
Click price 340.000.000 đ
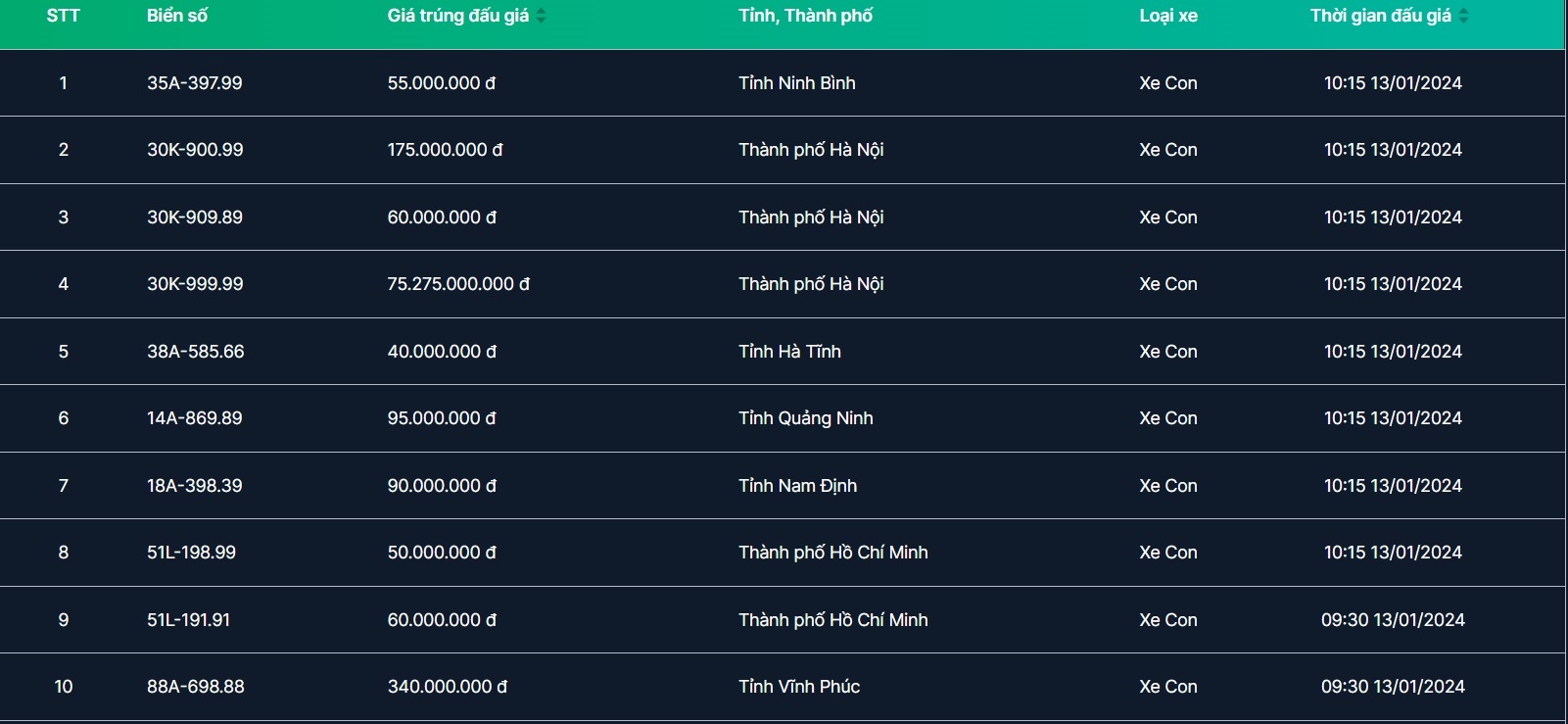coord(447,687)
